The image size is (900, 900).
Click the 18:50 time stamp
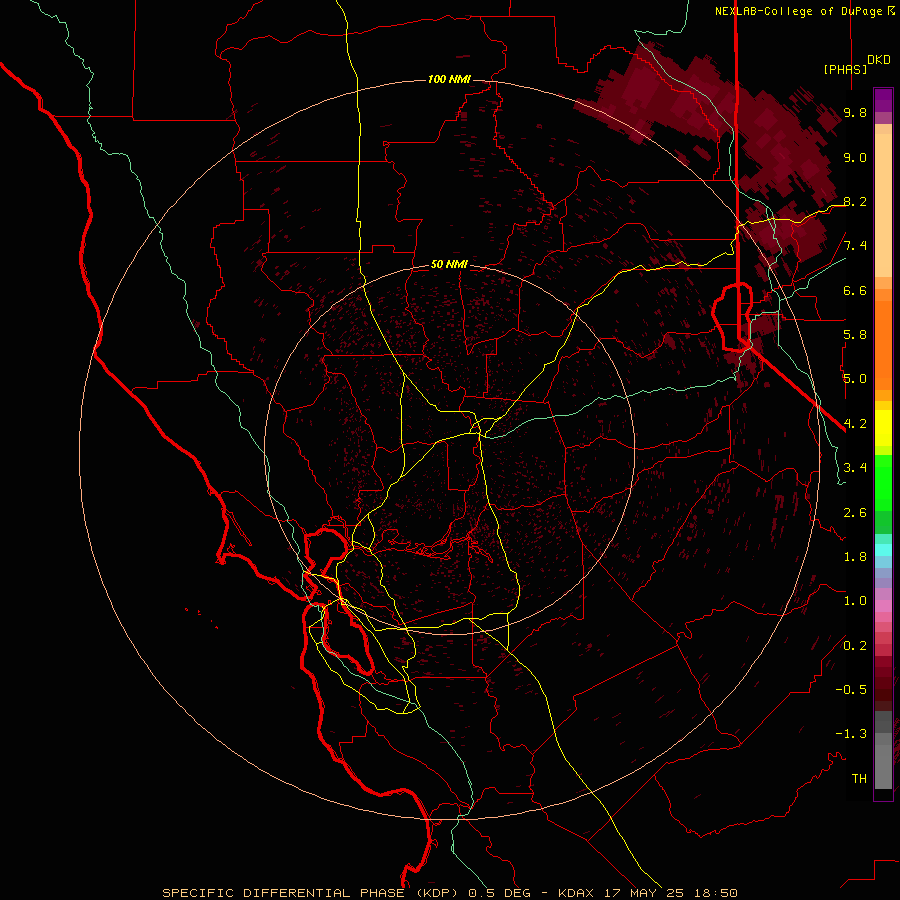tap(715, 893)
